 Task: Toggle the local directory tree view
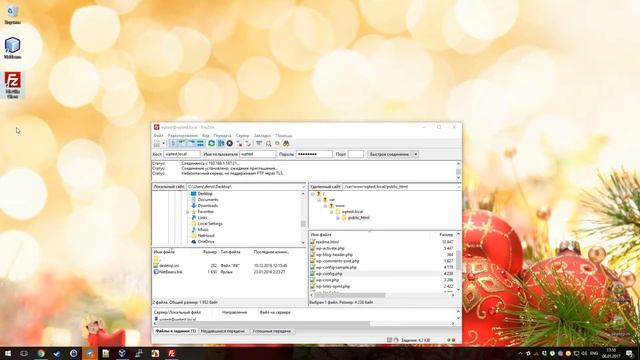[182, 144]
